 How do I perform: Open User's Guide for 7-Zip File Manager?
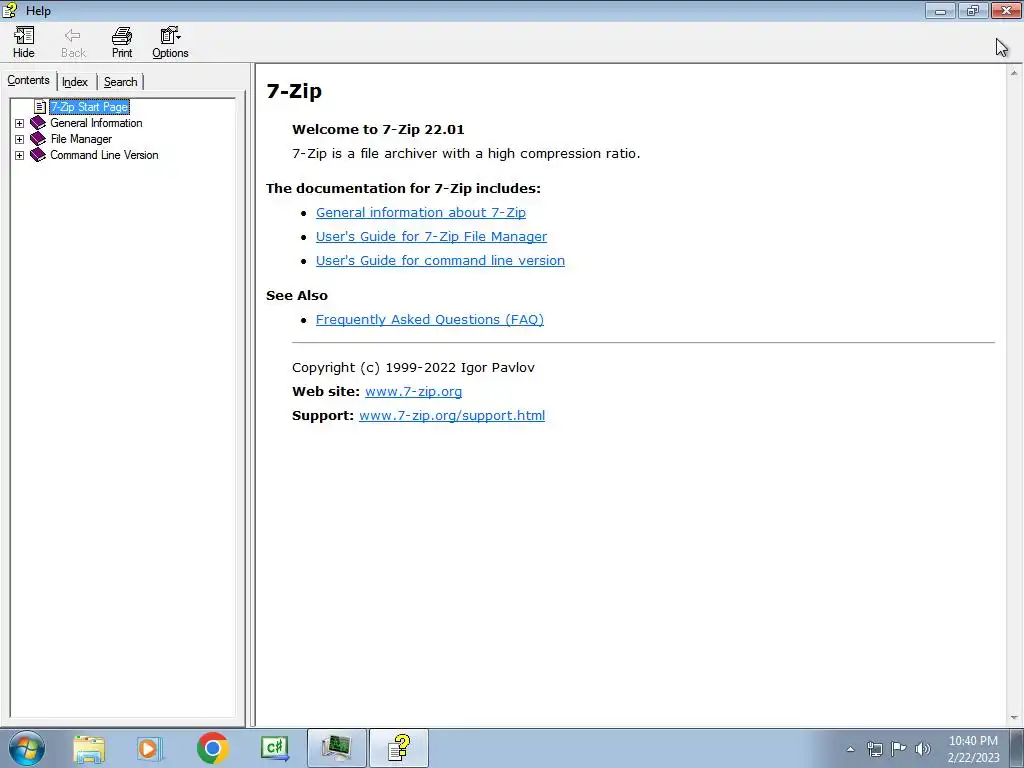point(431,236)
